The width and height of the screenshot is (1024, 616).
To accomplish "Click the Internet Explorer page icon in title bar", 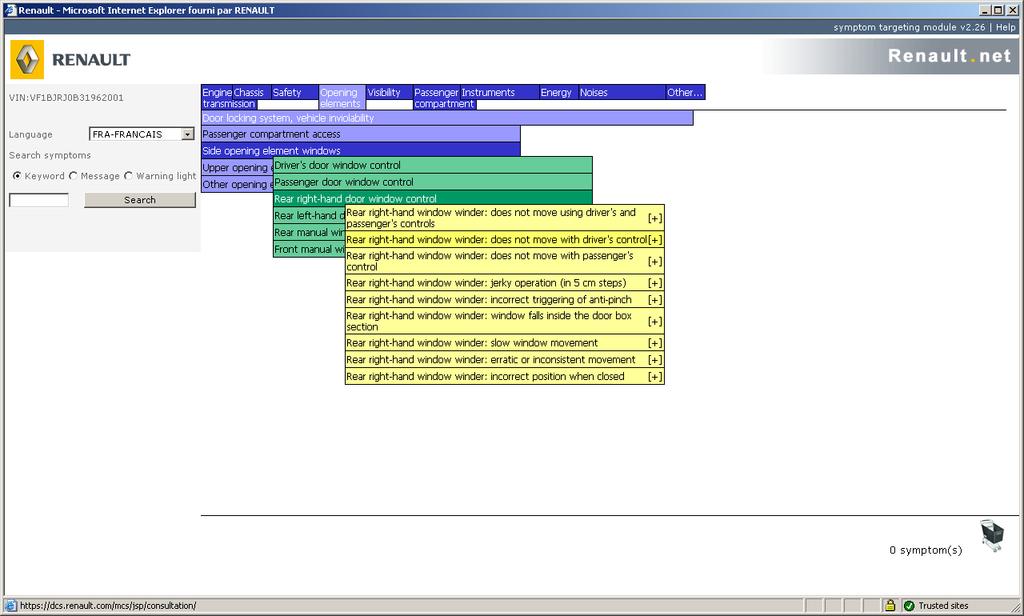I will (x=10, y=10).
